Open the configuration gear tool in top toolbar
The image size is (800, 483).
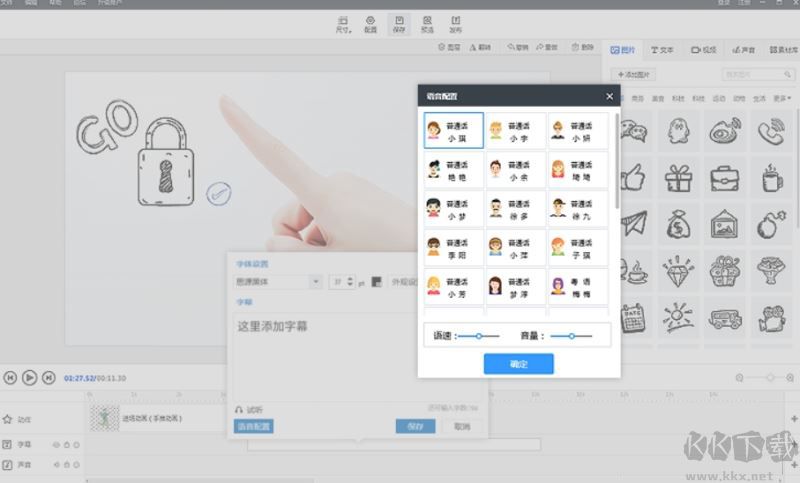pos(370,24)
